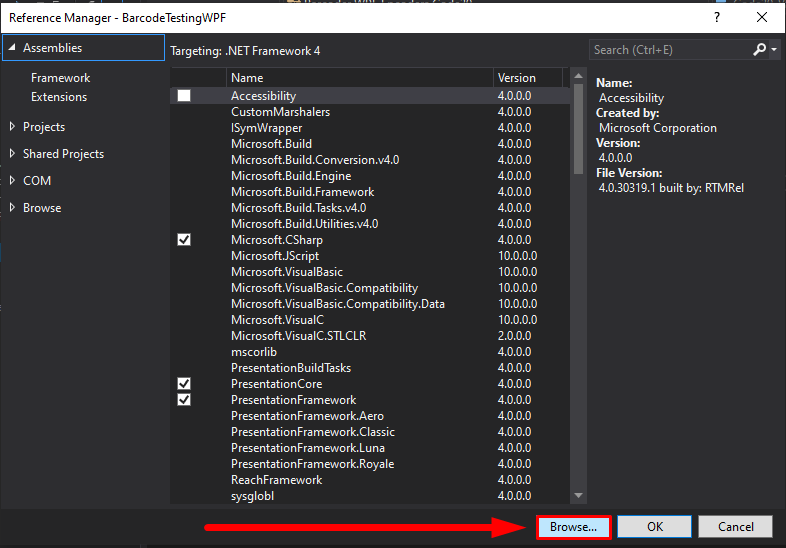Screen dimensions: 786x548
Task: Select the Extensions category
Action: 59,97
